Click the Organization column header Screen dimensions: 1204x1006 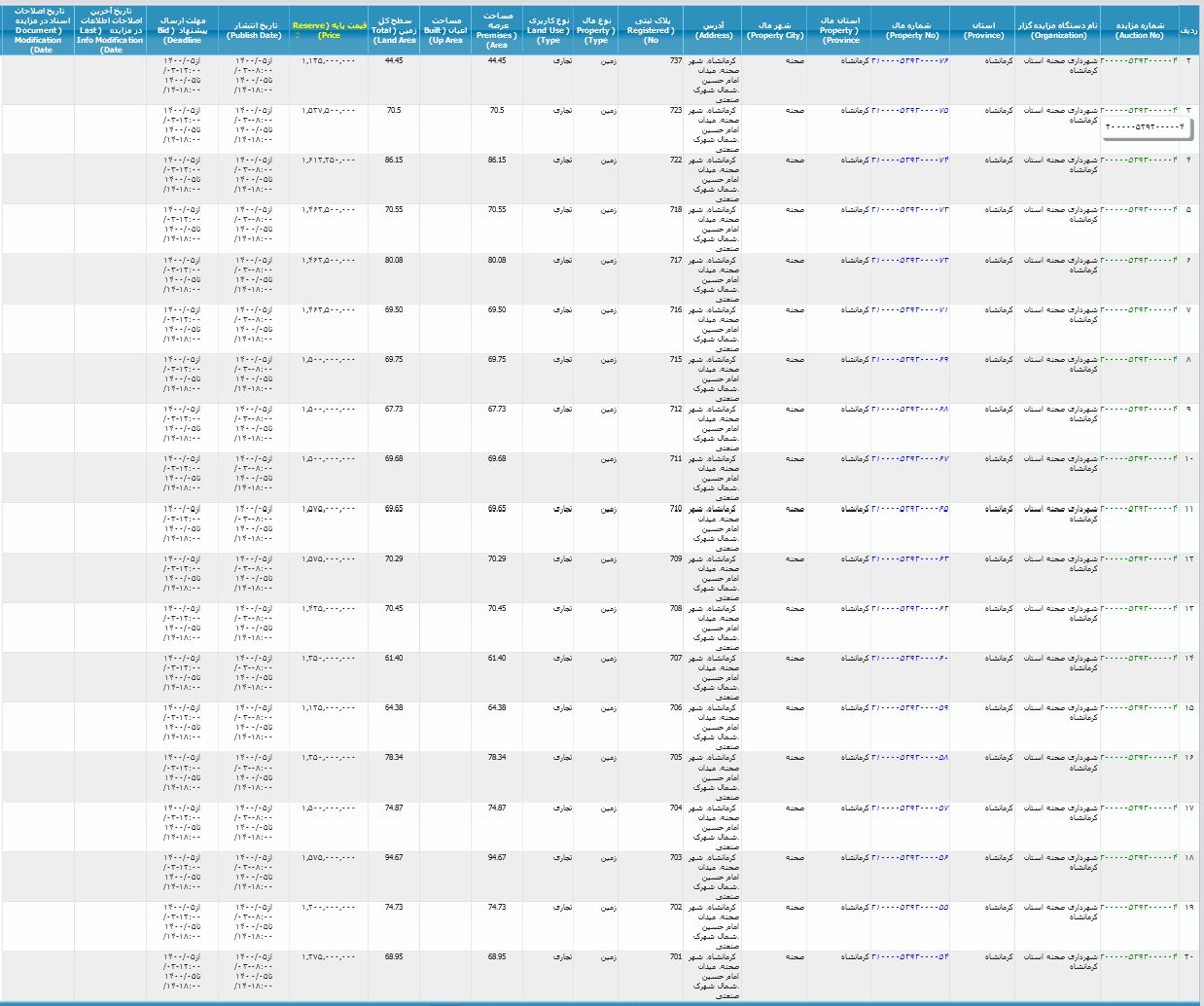(x=1058, y=30)
